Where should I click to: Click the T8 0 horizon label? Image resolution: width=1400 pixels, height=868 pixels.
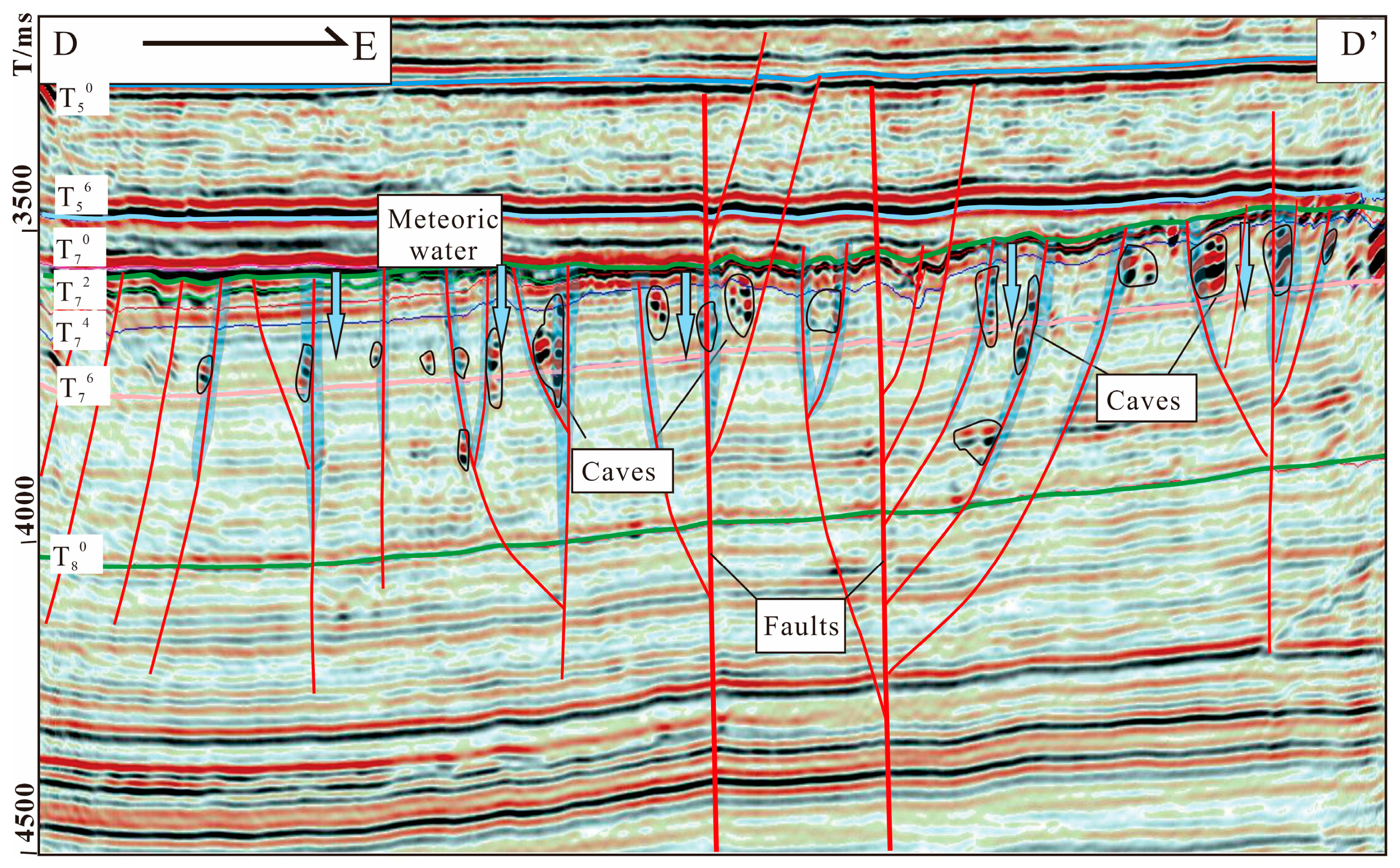tap(76, 555)
